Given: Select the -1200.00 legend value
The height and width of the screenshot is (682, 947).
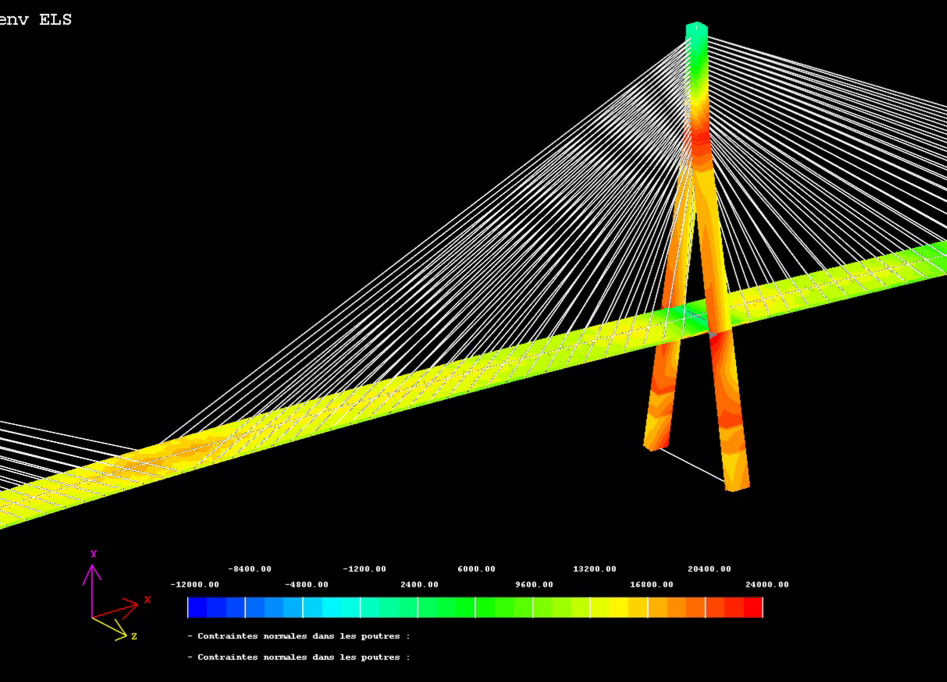Looking at the screenshot, I should [364, 569].
